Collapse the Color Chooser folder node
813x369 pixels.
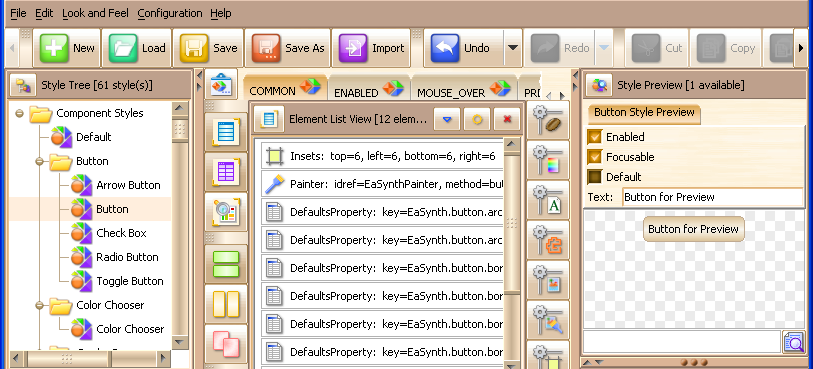pyautogui.click(x=39, y=305)
